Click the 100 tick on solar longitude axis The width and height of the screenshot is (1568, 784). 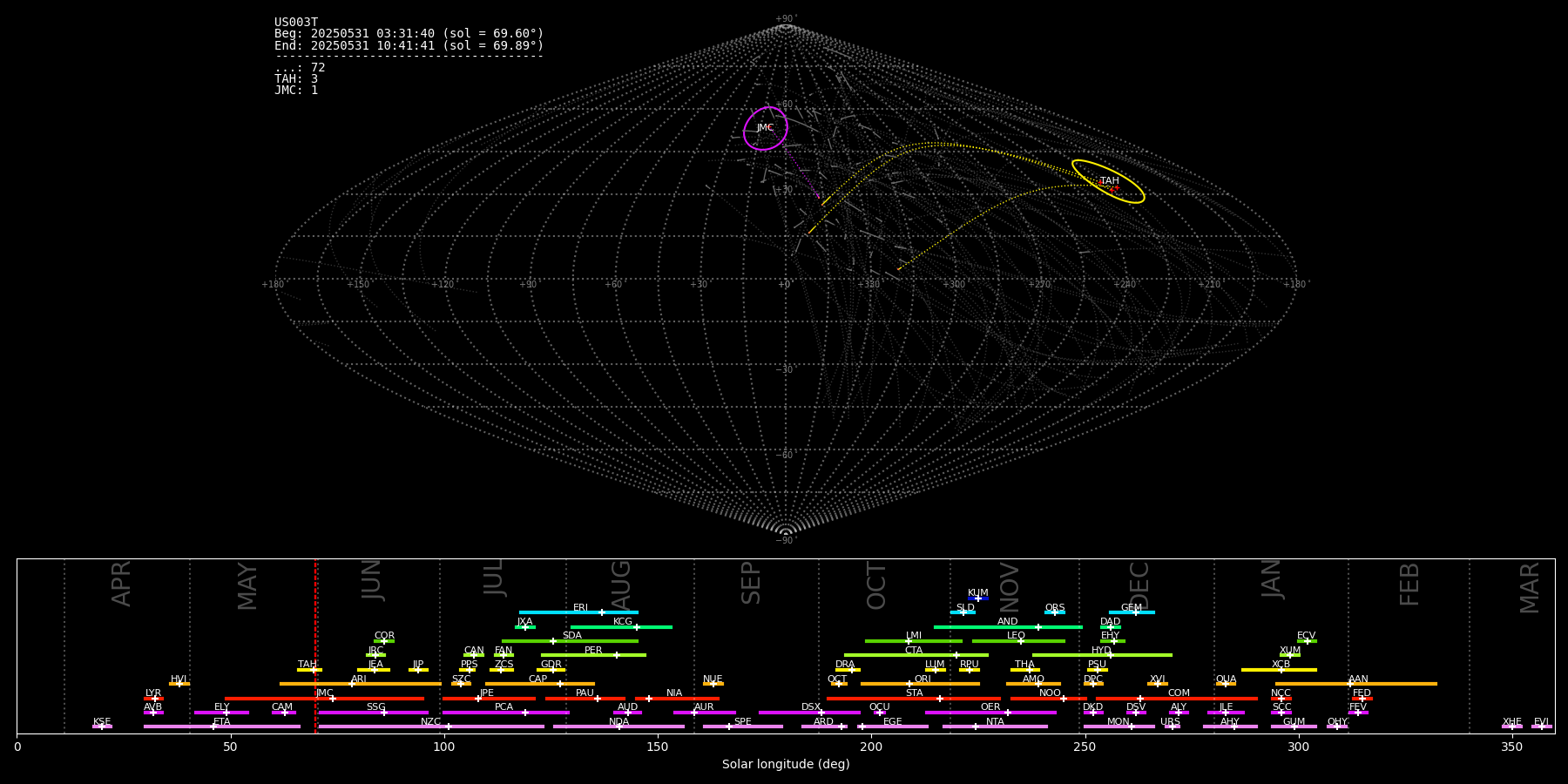pyautogui.click(x=444, y=747)
